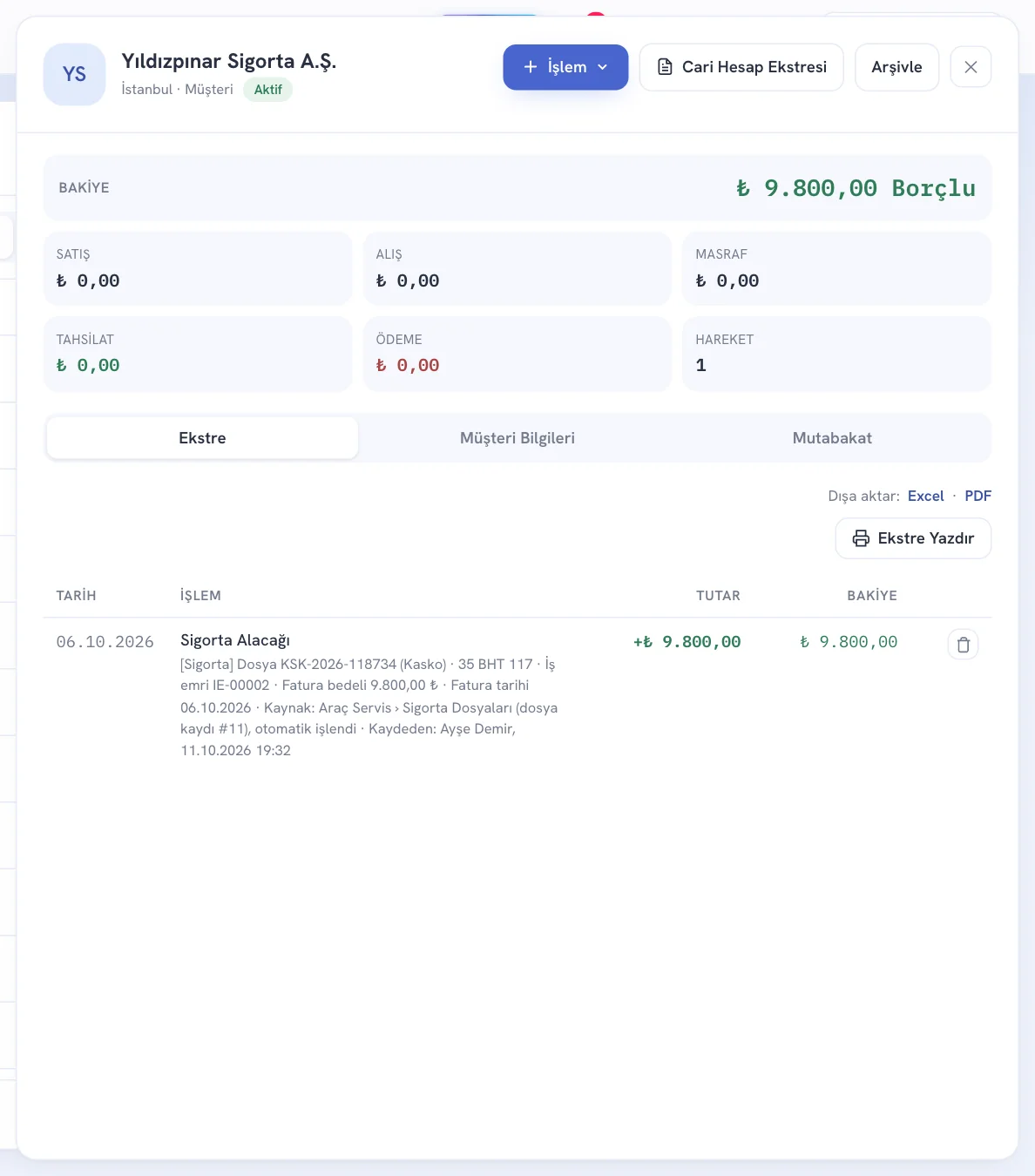Export the statement as PDF
Screen dimensions: 1035x1176
(x=977, y=496)
